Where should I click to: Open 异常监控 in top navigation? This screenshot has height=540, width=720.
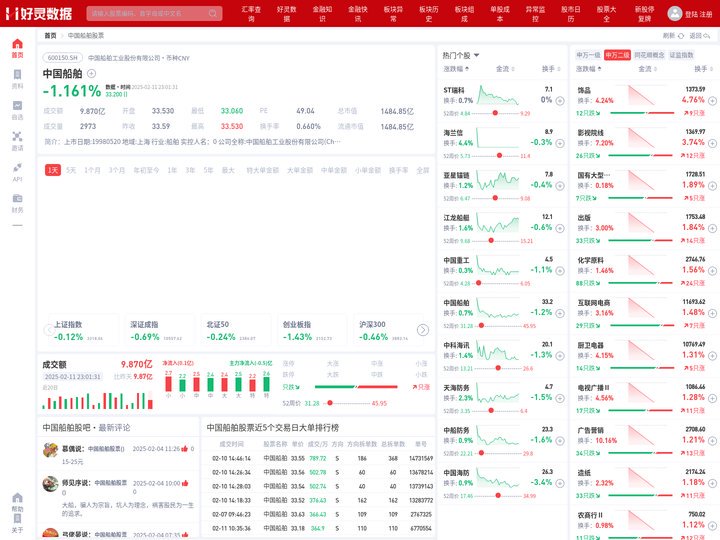pos(535,14)
